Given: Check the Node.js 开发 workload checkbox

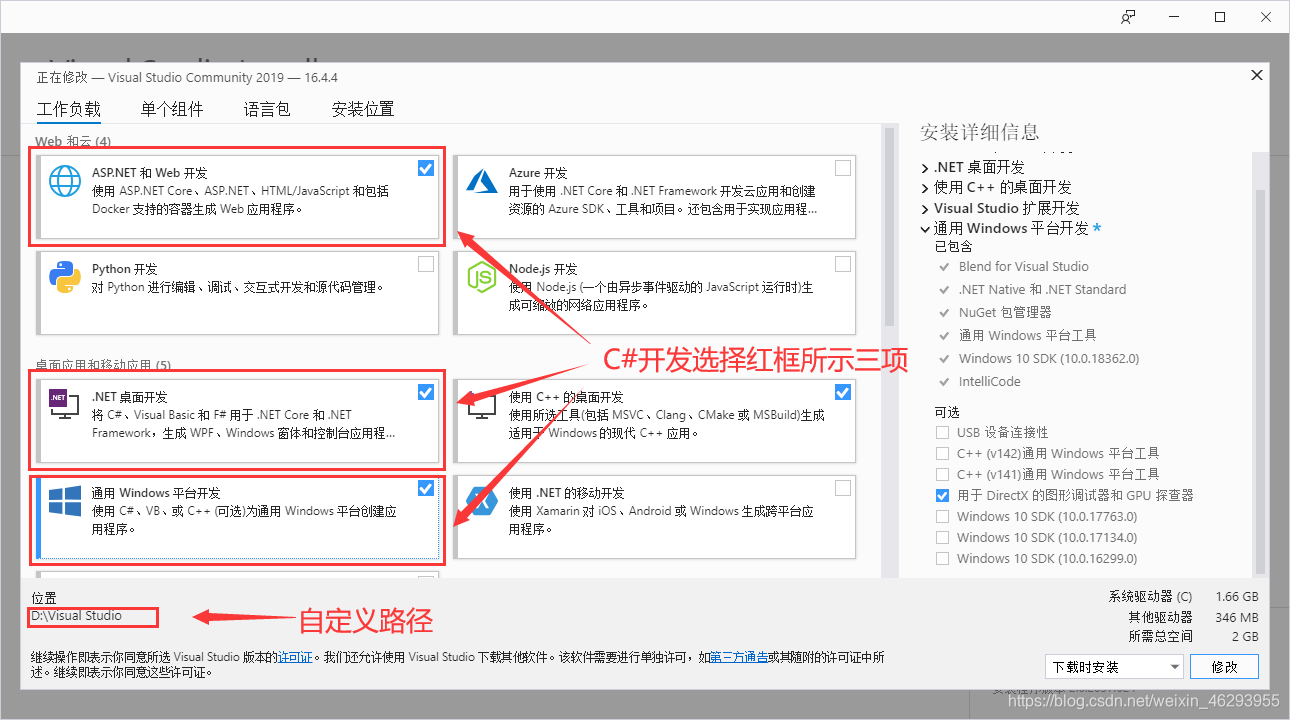Looking at the screenshot, I should click(843, 264).
